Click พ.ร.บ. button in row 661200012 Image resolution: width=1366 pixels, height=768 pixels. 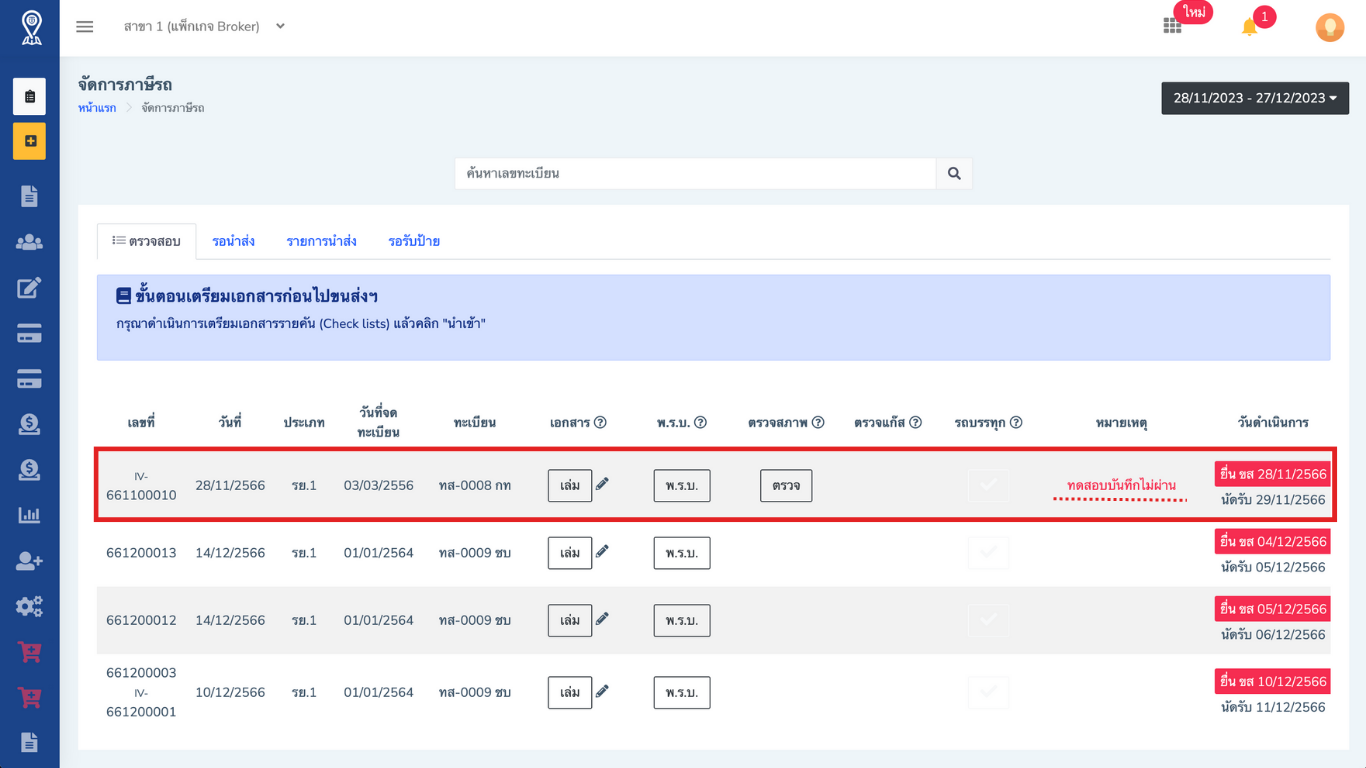(x=682, y=620)
